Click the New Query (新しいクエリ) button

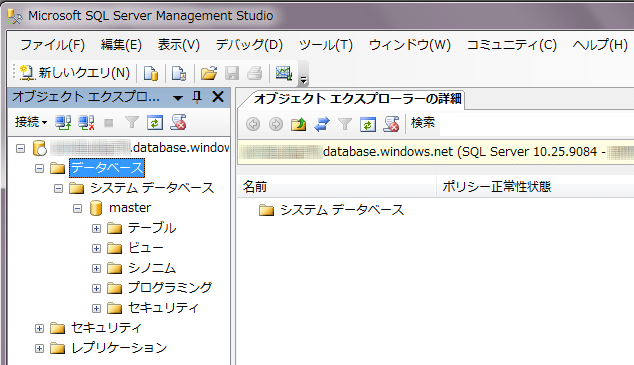tap(75, 73)
